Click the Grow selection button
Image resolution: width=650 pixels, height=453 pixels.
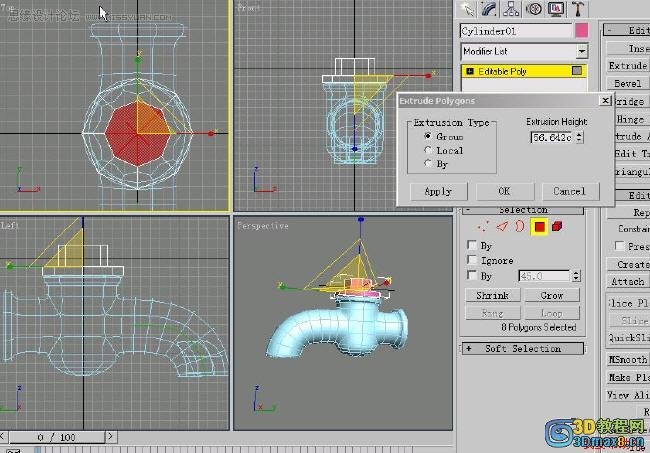click(x=552, y=296)
